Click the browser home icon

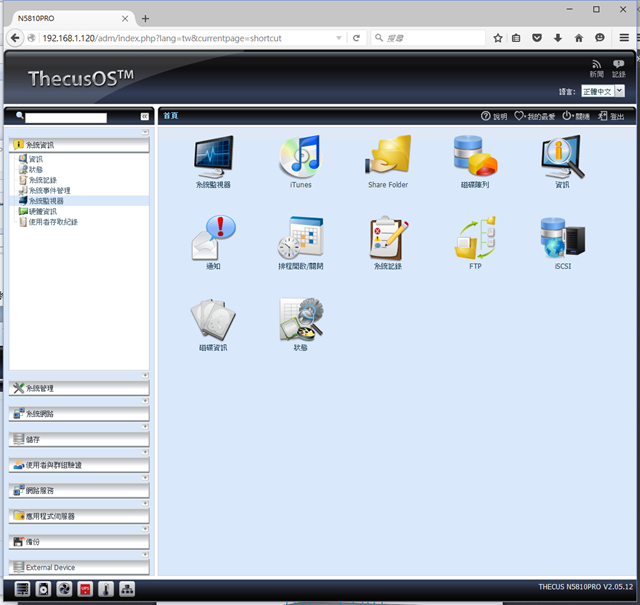coord(579,38)
